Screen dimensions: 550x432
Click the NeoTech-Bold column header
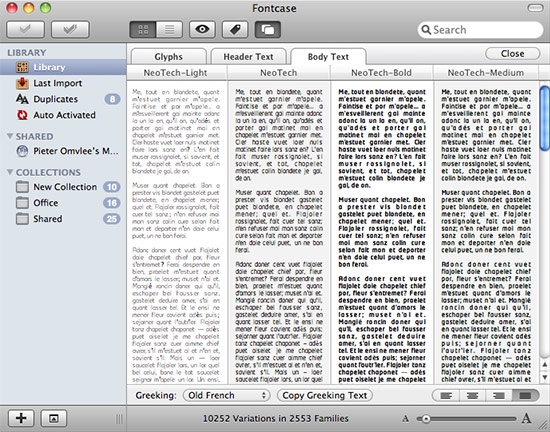(382, 73)
